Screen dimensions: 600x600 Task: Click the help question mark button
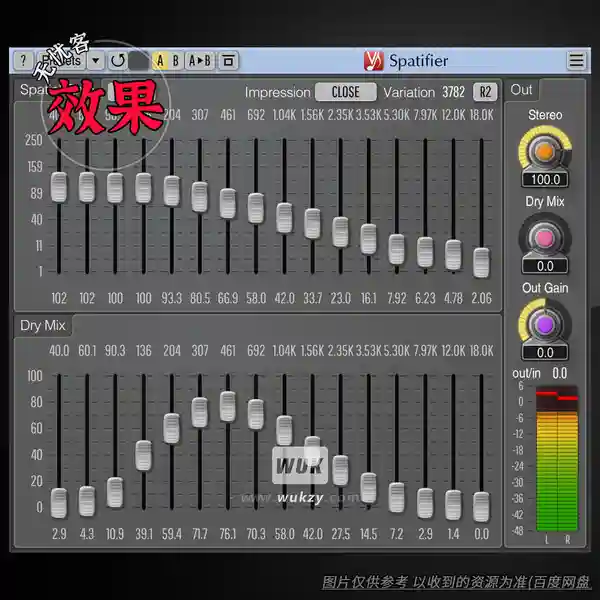(23, 60)
